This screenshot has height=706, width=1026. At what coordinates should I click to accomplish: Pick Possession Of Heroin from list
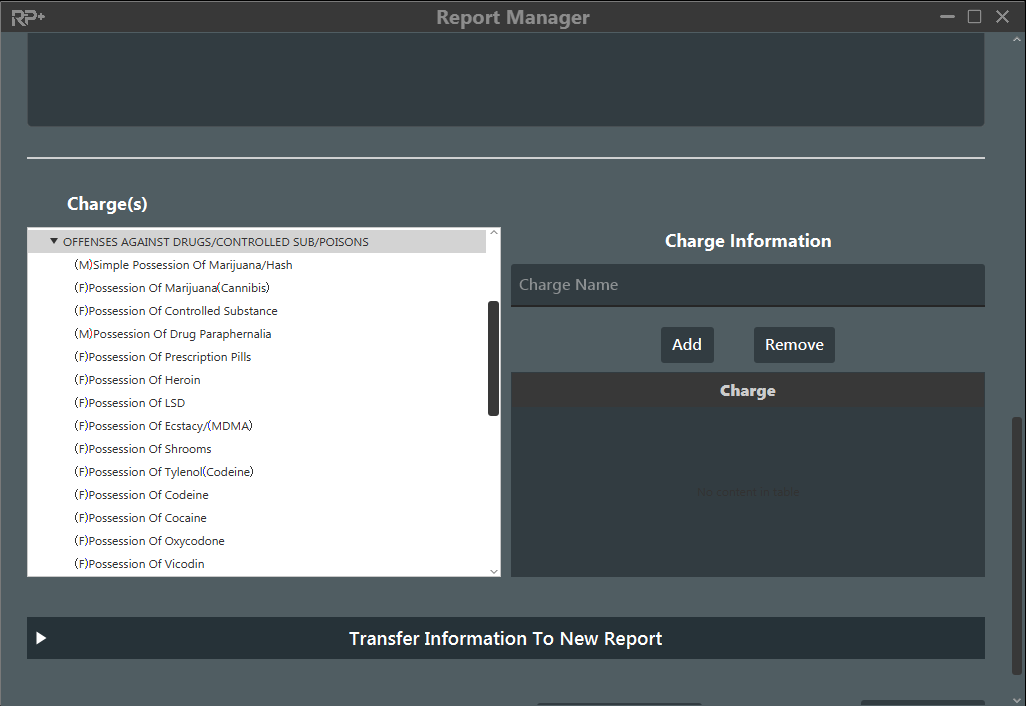[137, 380]
